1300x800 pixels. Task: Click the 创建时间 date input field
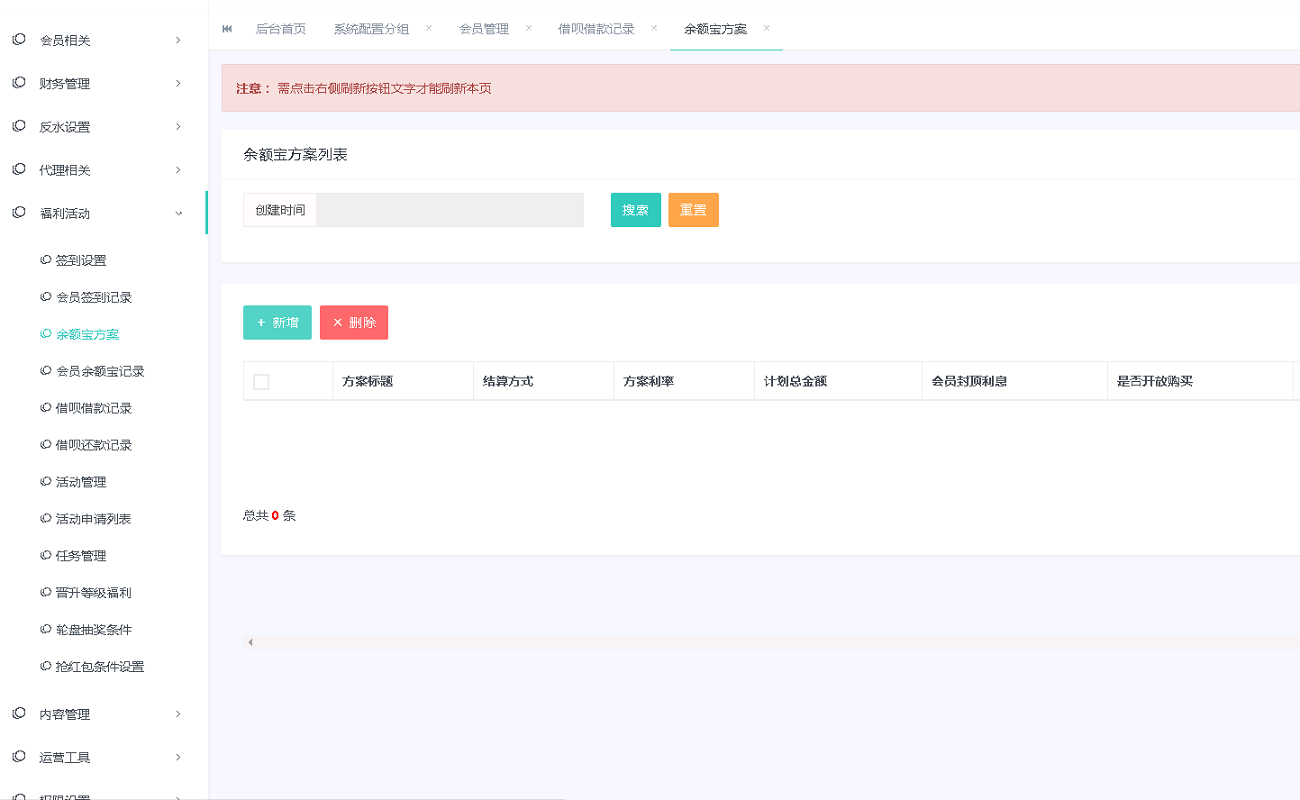coord(450,210)
